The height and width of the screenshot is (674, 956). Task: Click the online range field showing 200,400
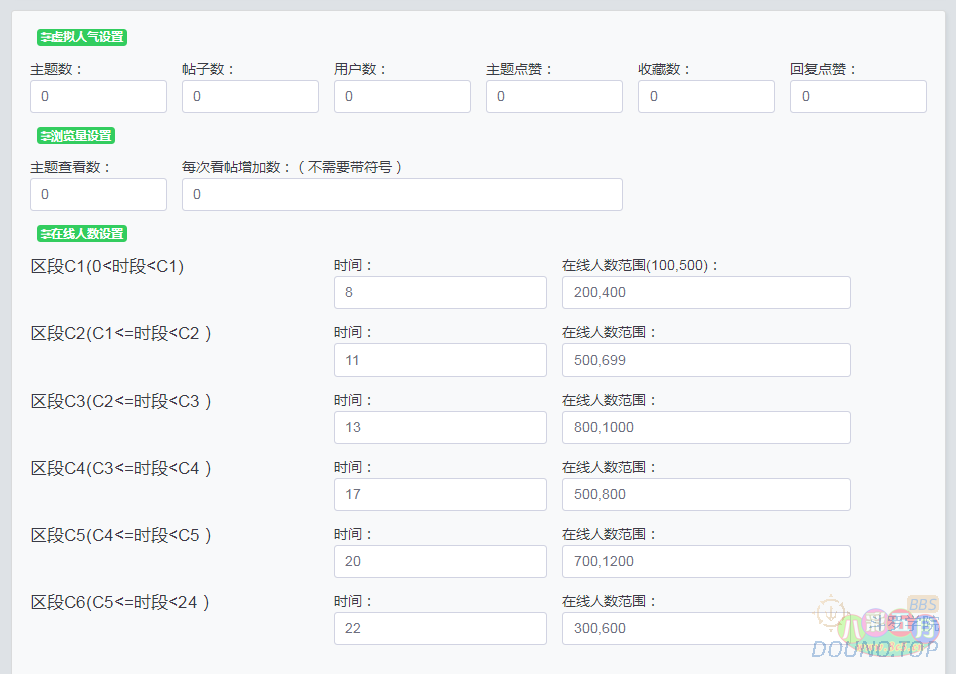tap(706, 293)
